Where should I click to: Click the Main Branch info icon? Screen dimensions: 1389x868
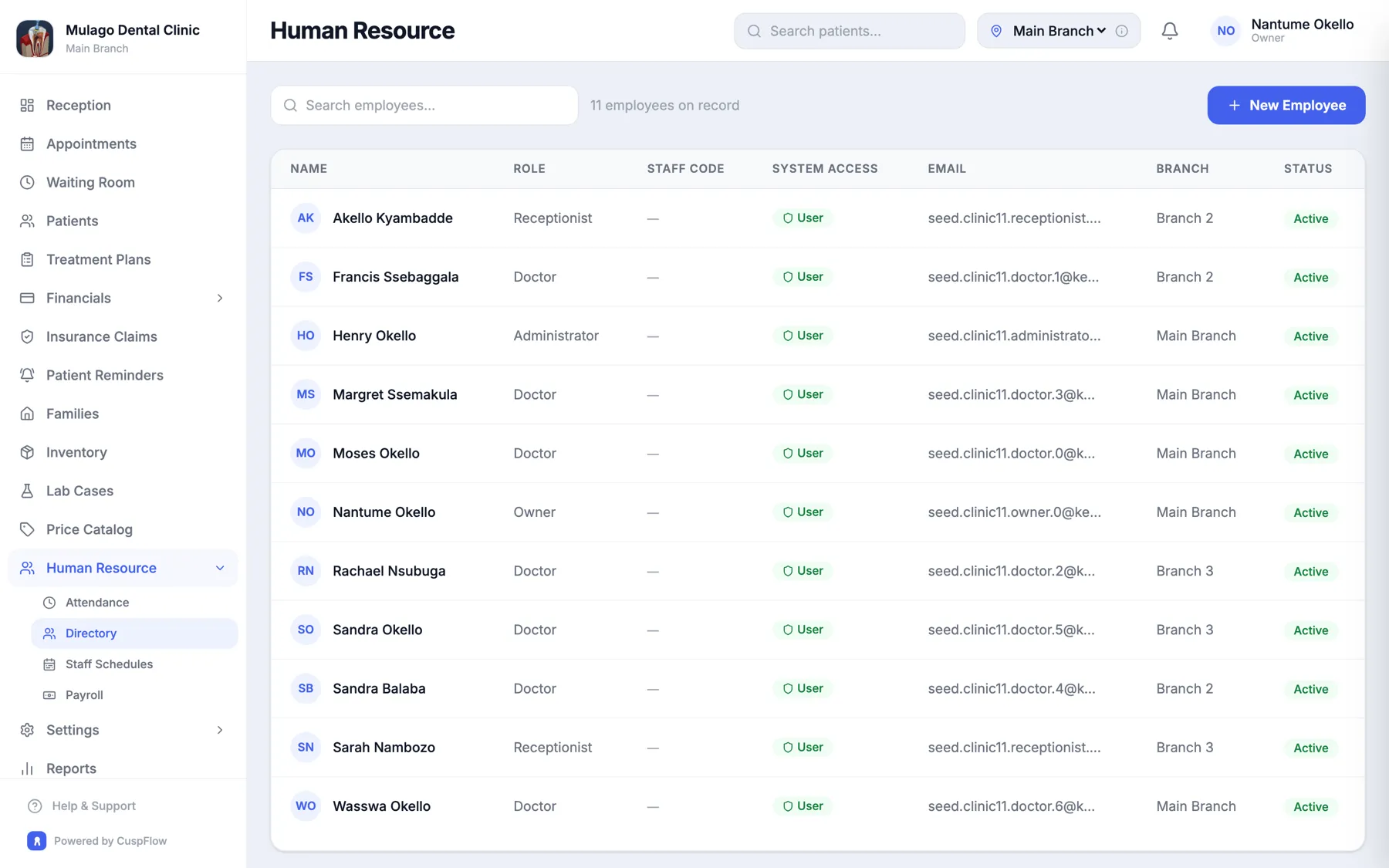point(1121,31)
